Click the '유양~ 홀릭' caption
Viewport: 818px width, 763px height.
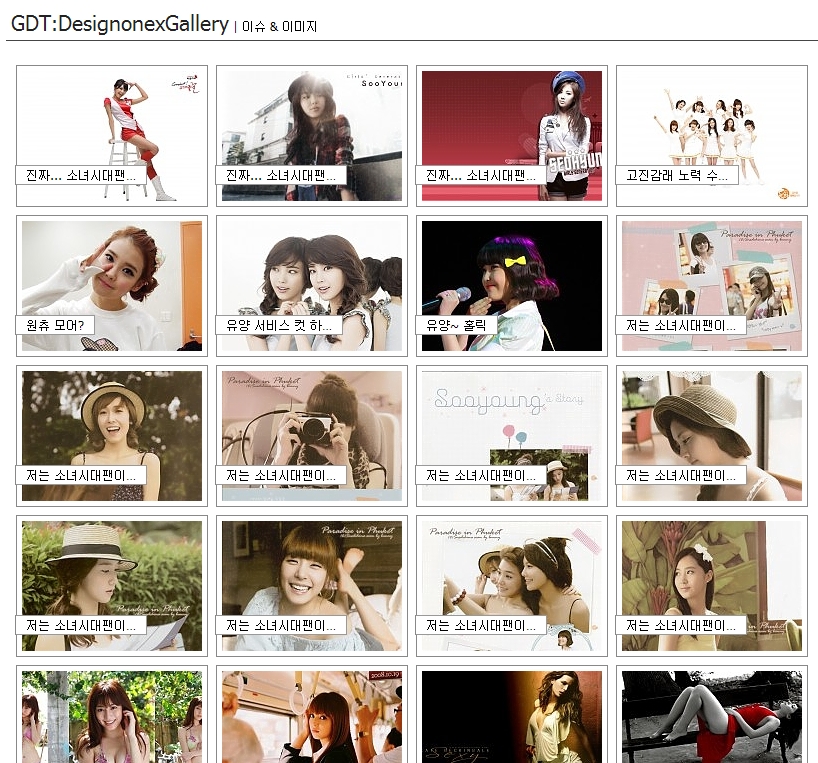456,325
